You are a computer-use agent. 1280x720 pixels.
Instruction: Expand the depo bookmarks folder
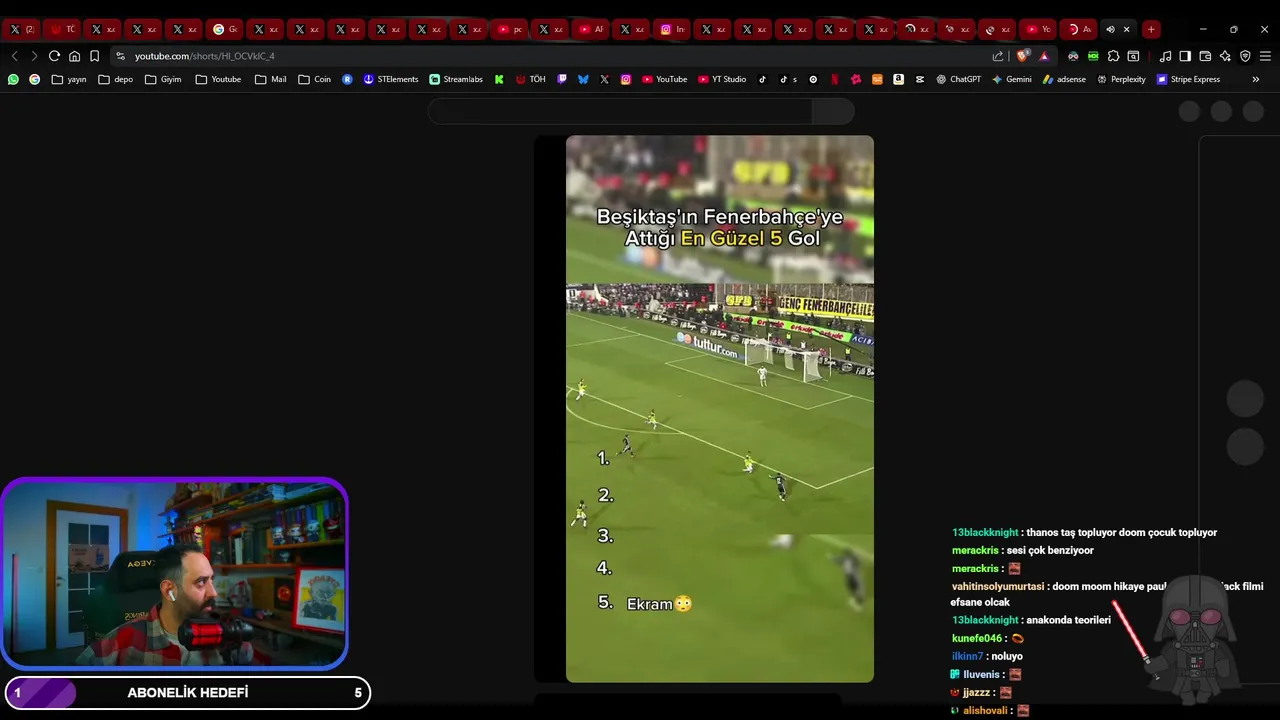point(115,79)
